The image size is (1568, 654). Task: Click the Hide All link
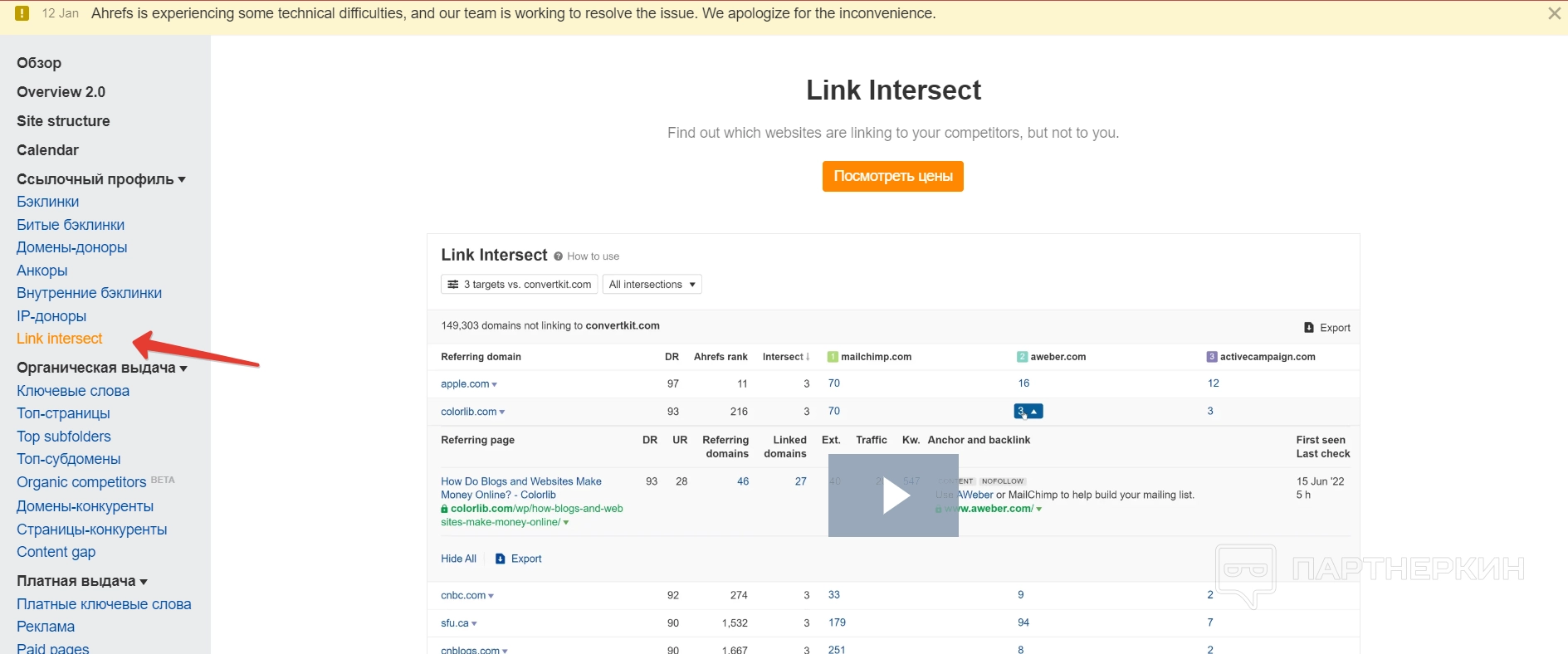(458, 559)
